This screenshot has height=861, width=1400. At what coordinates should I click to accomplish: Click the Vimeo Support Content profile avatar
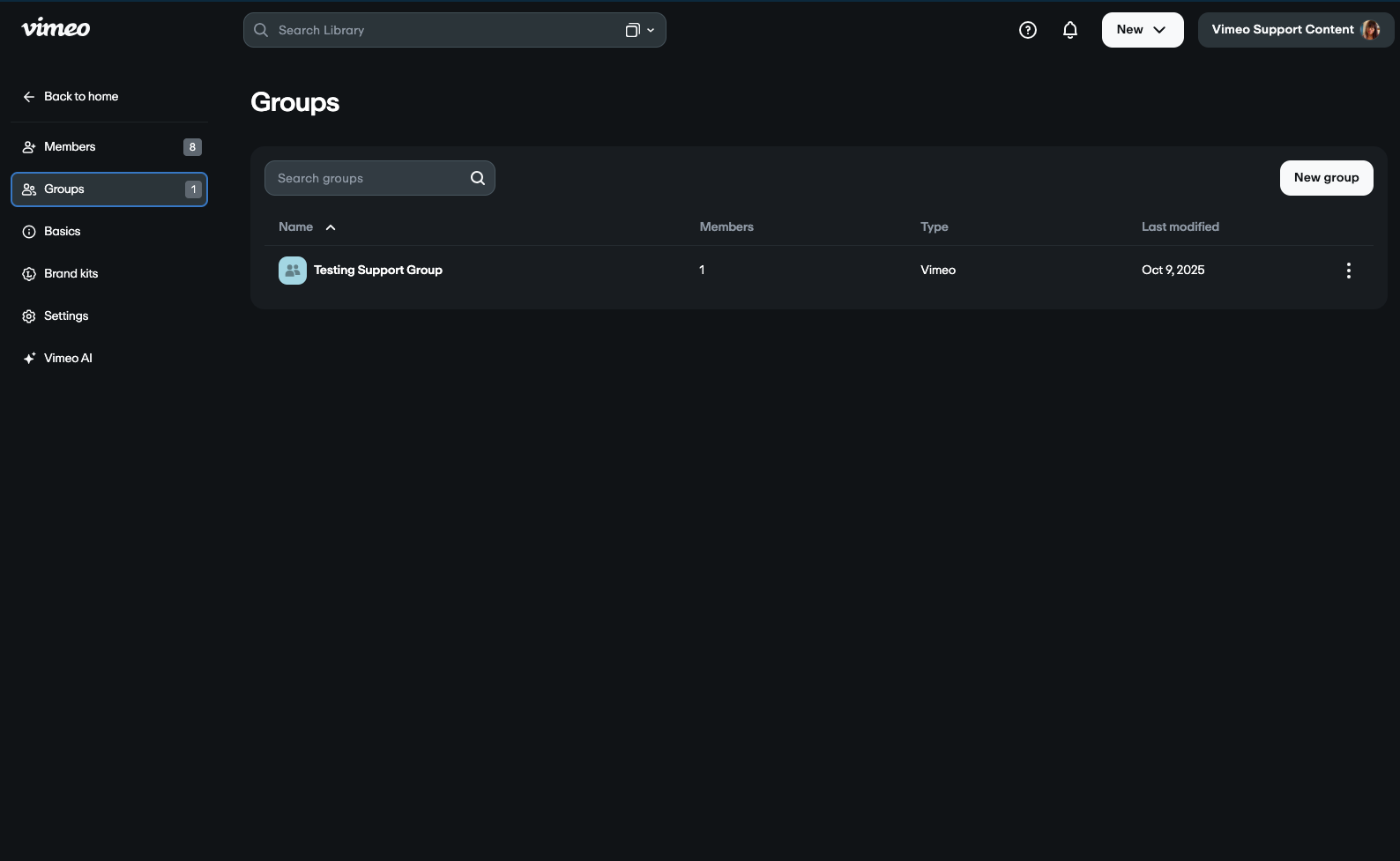[1370, 30]
